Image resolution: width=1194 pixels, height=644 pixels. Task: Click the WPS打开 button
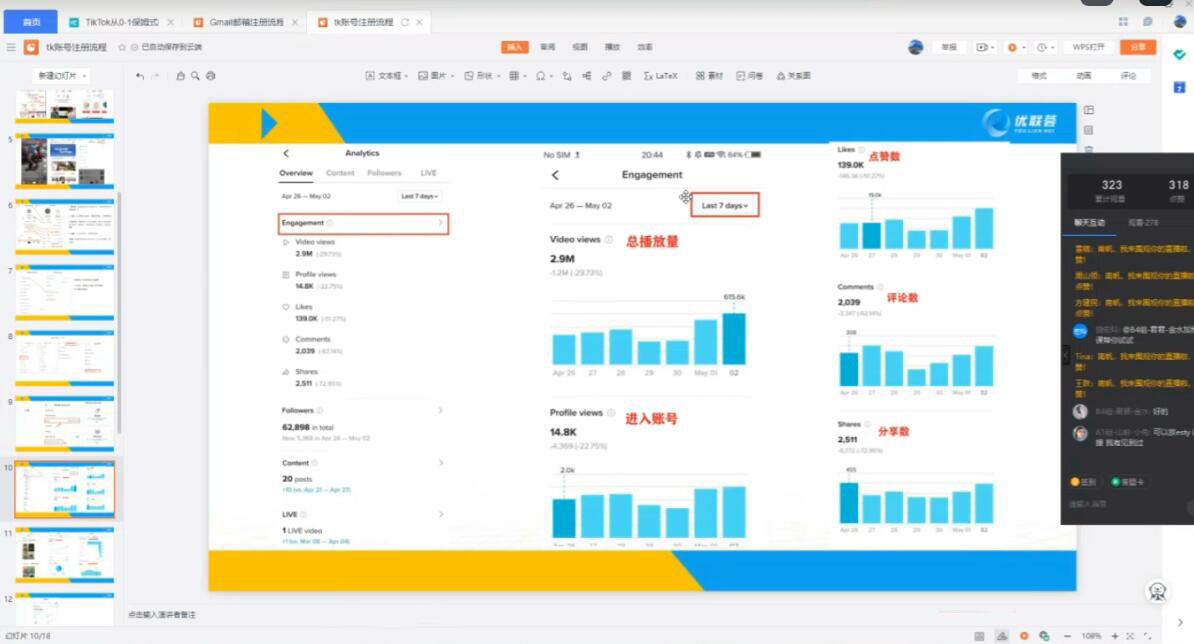coord(1089,47)
